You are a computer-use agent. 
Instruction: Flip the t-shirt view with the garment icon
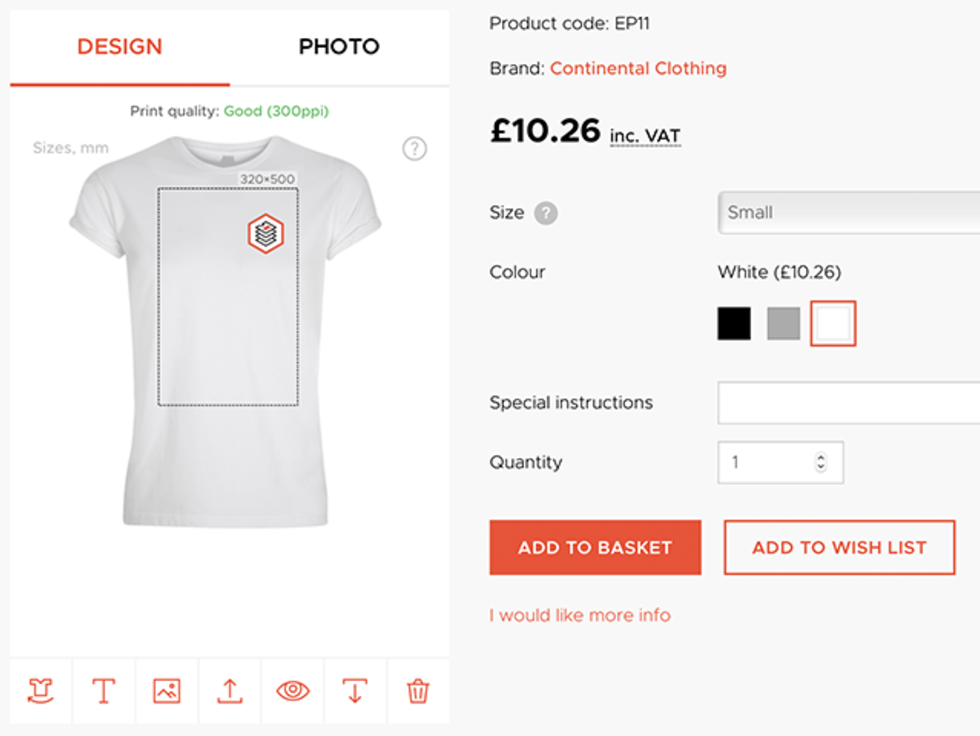[x=40, y=690]
